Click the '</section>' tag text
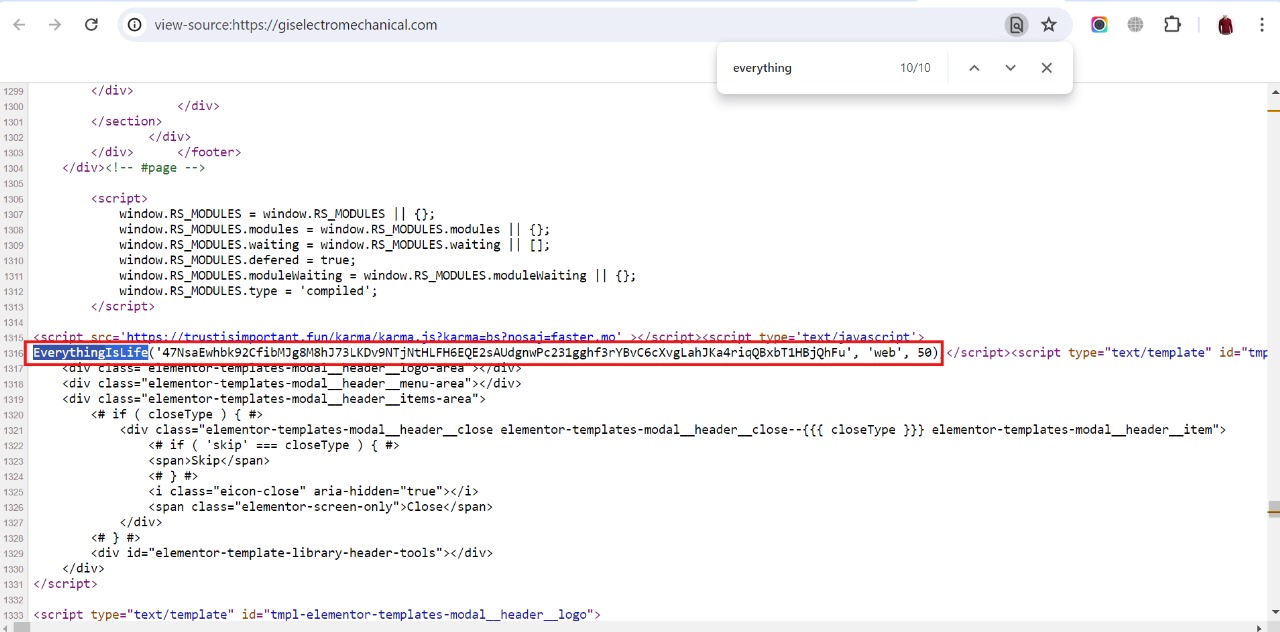 tap(126, 121)
